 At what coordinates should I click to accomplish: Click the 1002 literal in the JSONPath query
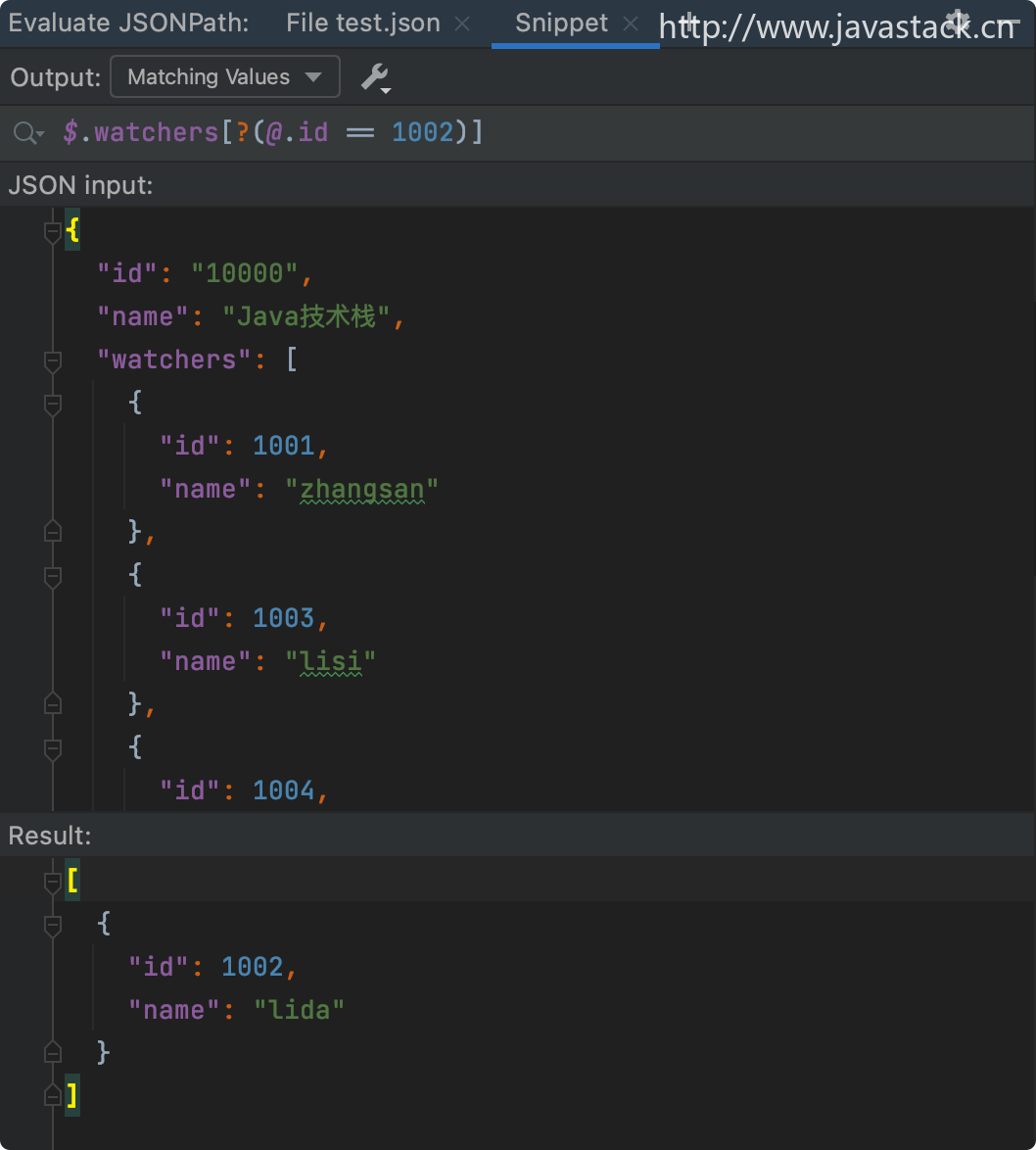pyautogui.click(x=422, y=133)
